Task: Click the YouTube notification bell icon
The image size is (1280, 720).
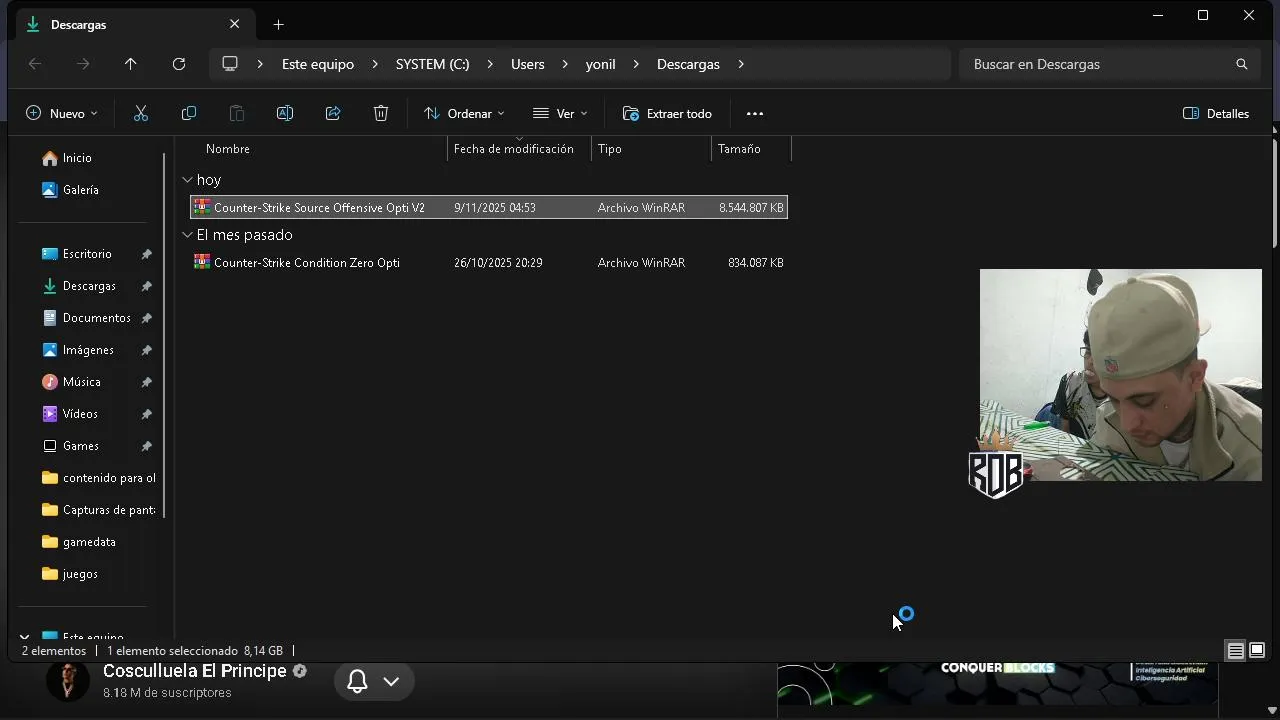Action: [x=357, y=682]
